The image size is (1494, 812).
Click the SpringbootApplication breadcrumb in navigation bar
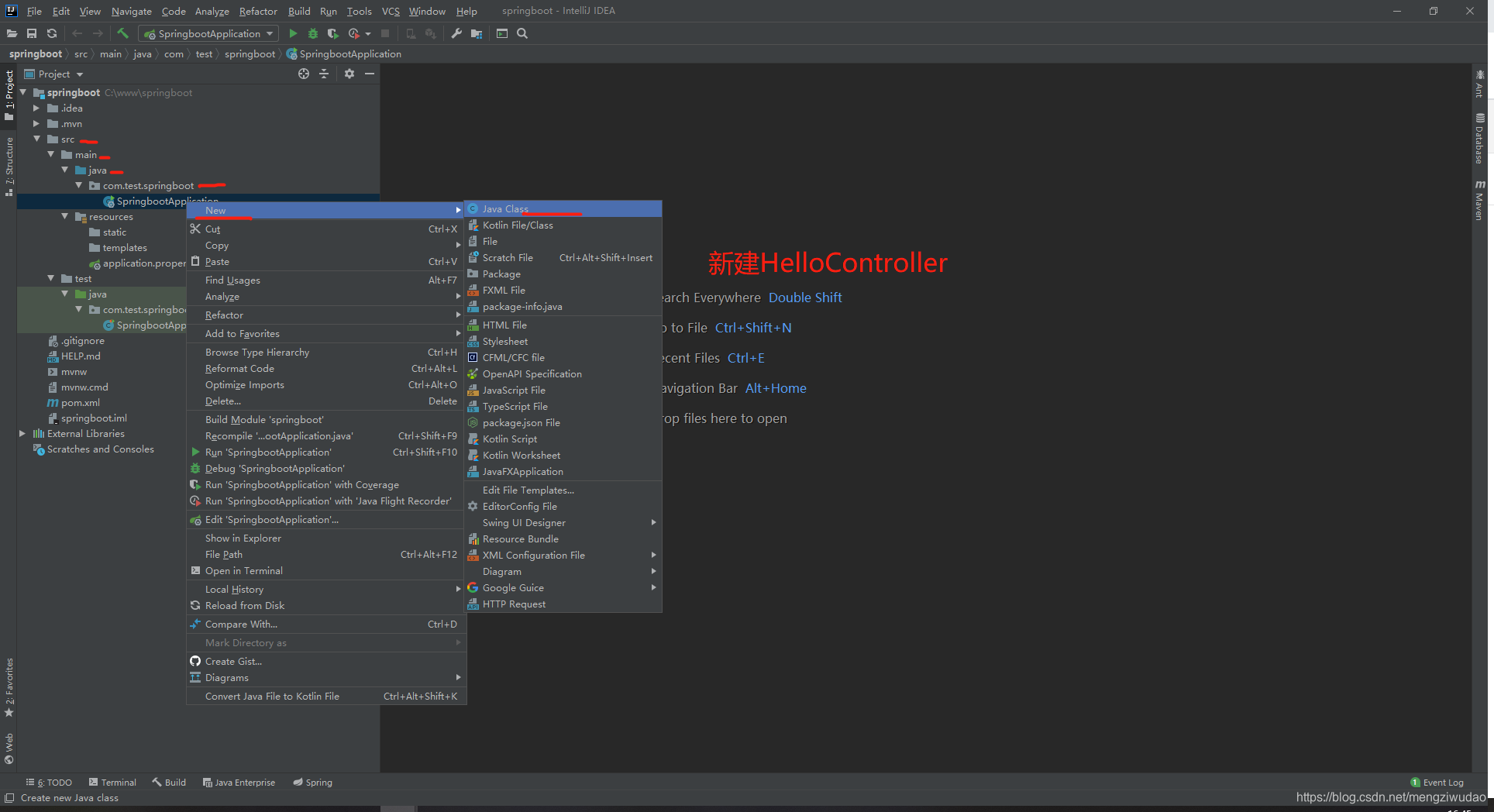344,54
